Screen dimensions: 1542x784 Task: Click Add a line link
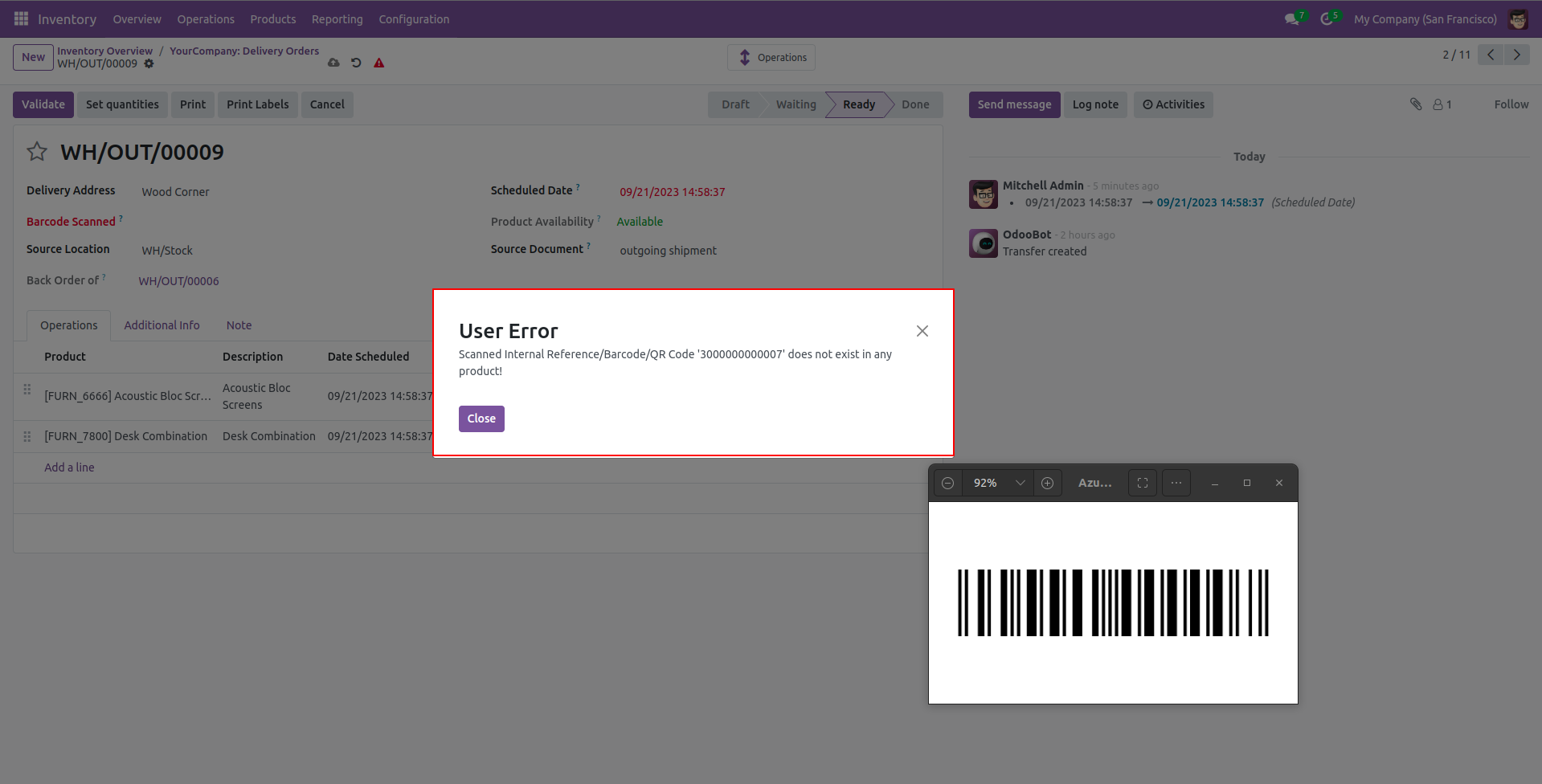click(69, 468)
